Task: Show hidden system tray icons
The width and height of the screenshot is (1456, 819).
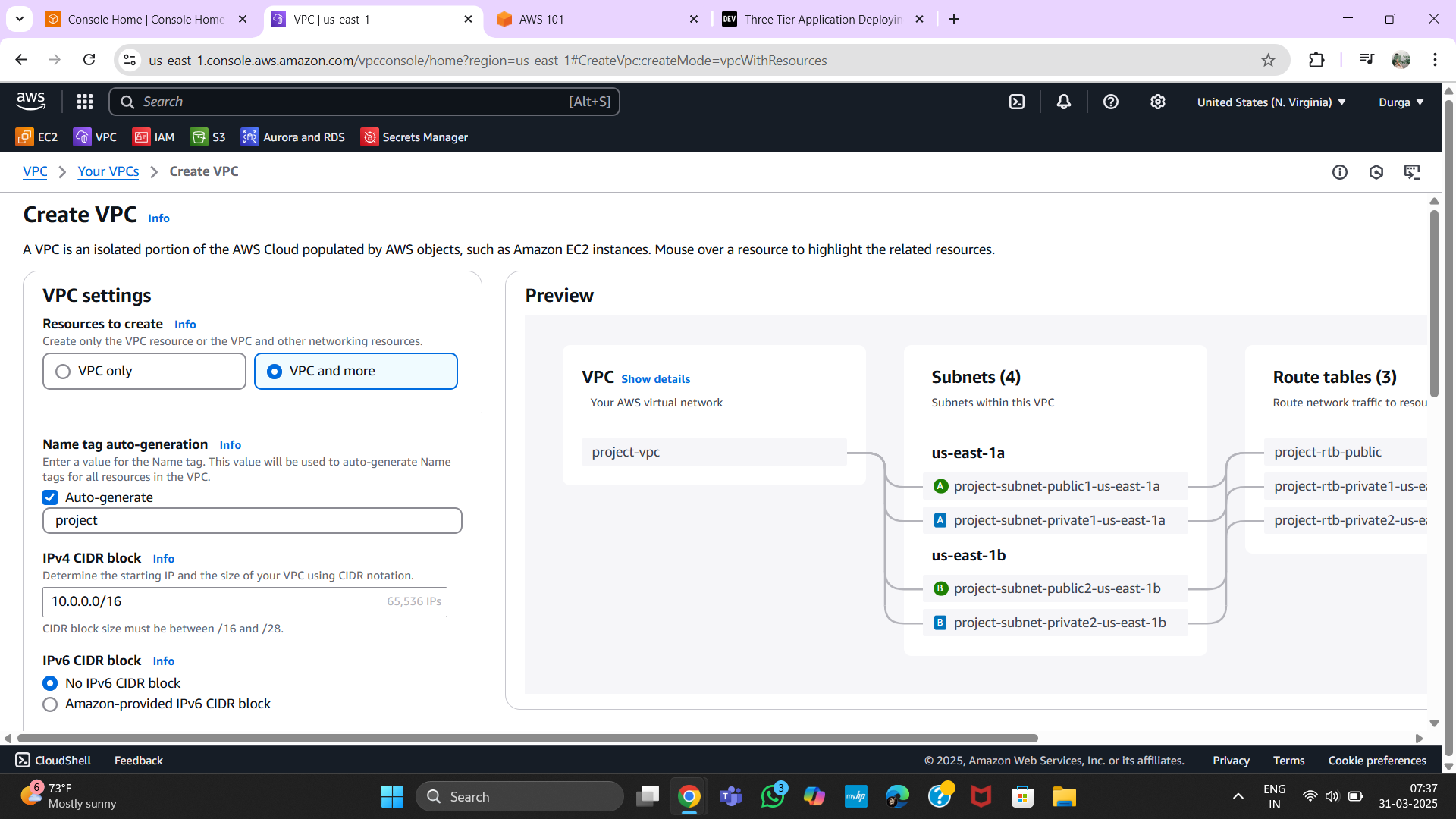Action: tap(1238, 796)
